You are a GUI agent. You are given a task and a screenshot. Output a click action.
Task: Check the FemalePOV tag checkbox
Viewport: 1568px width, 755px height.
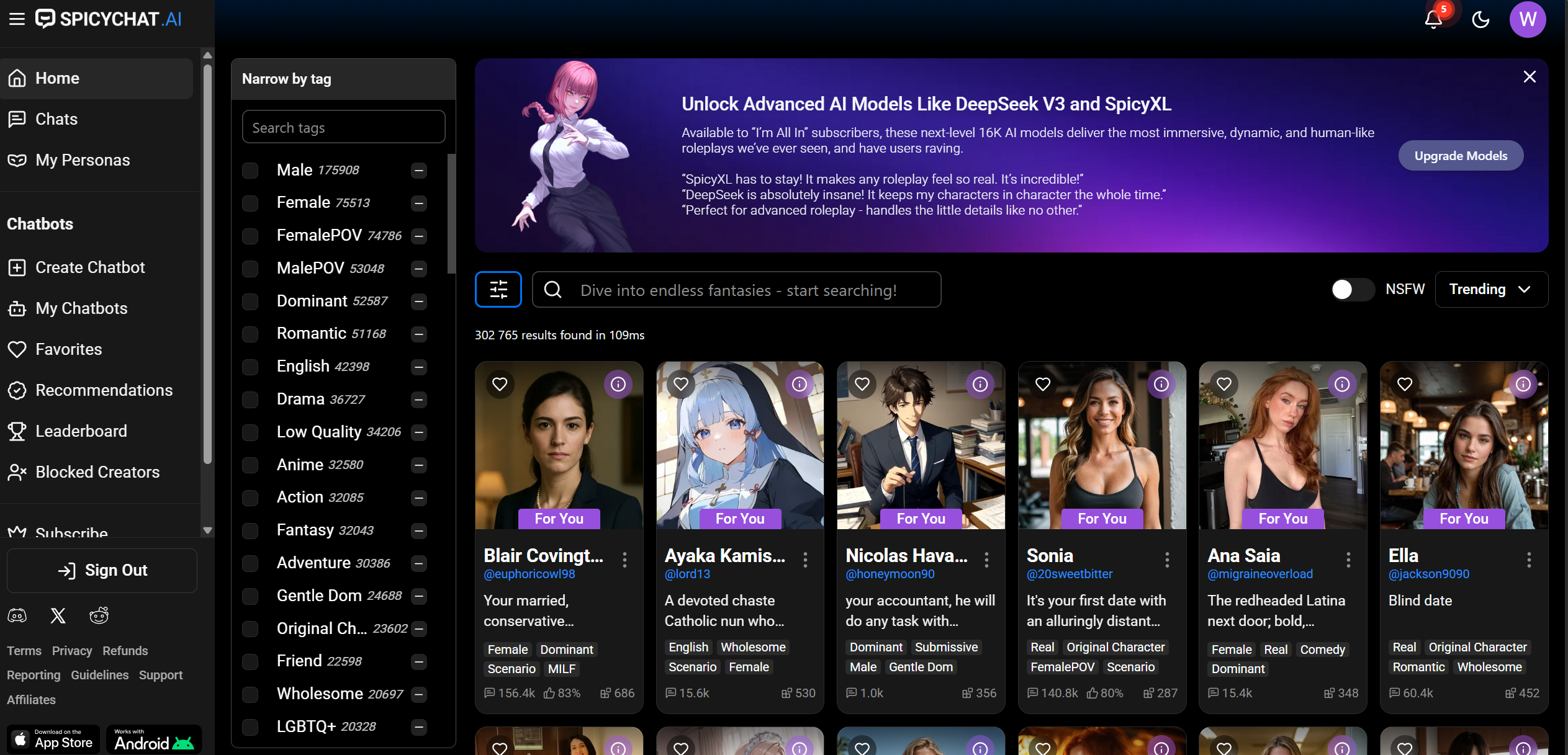[250, 236]
